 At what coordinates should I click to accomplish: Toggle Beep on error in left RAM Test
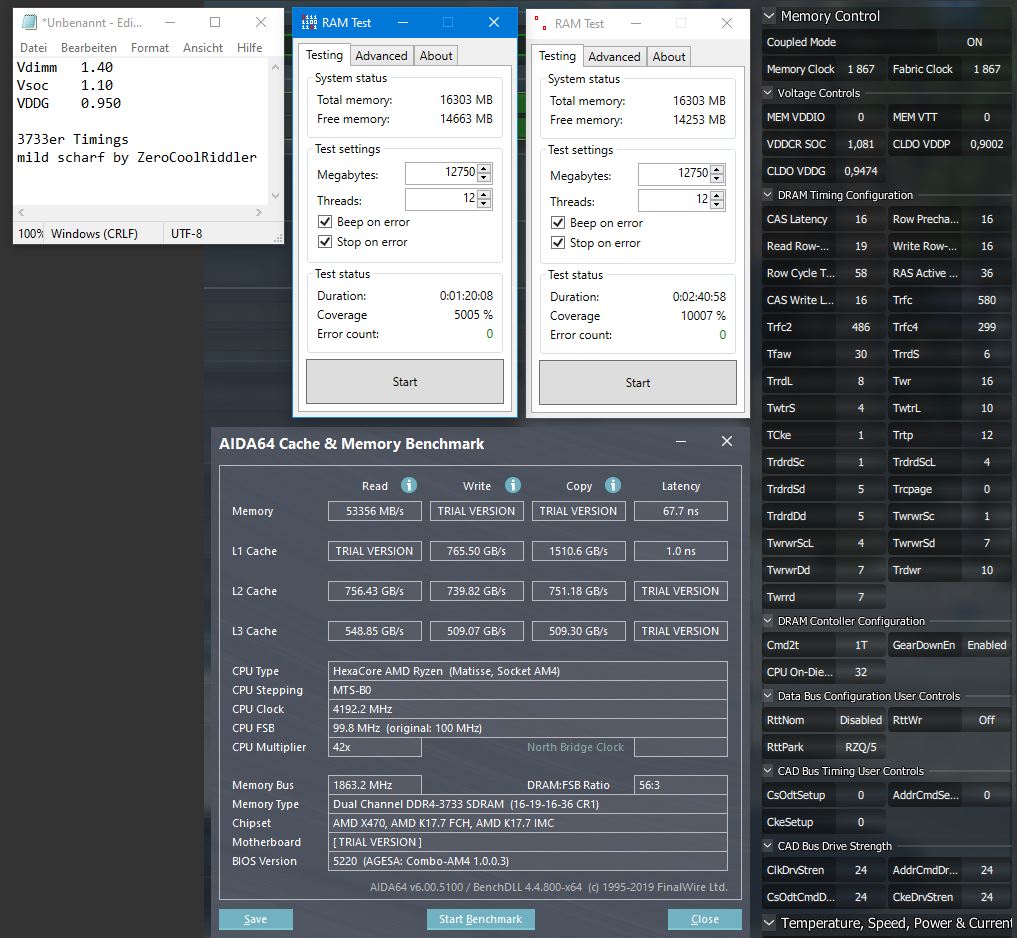(325, 222)
